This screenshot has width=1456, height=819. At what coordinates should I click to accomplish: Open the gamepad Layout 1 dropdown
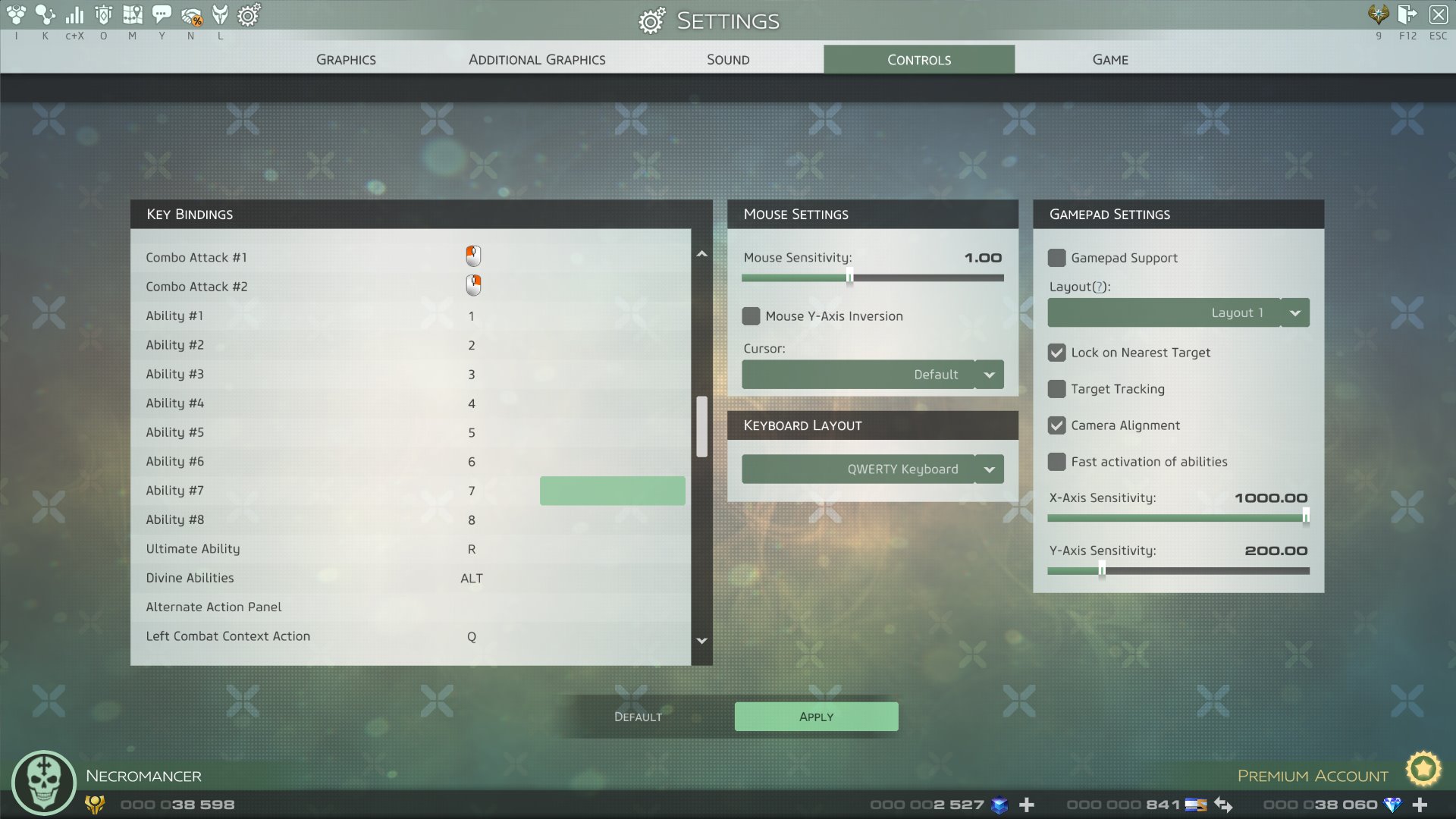[x=1178, y=312]
